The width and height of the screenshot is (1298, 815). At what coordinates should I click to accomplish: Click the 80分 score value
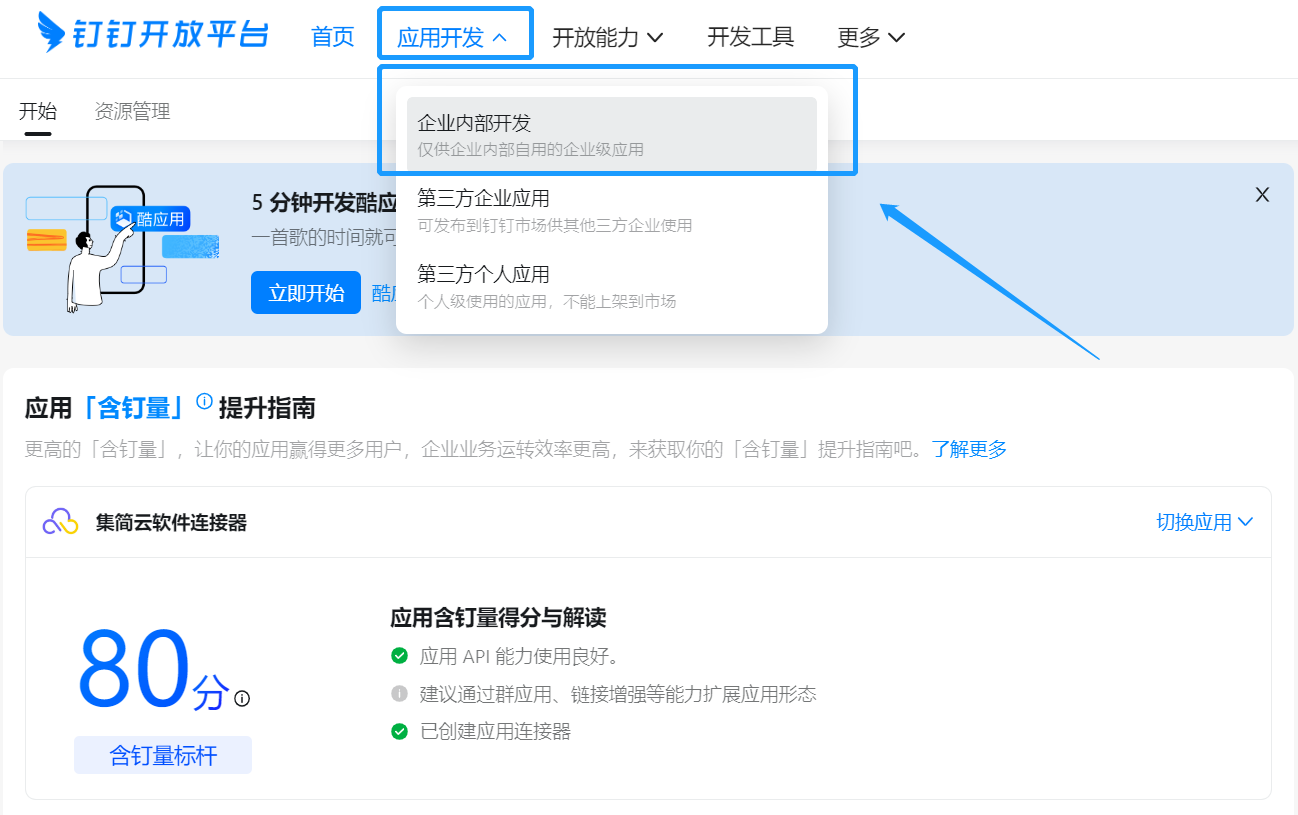click(153, 668)
